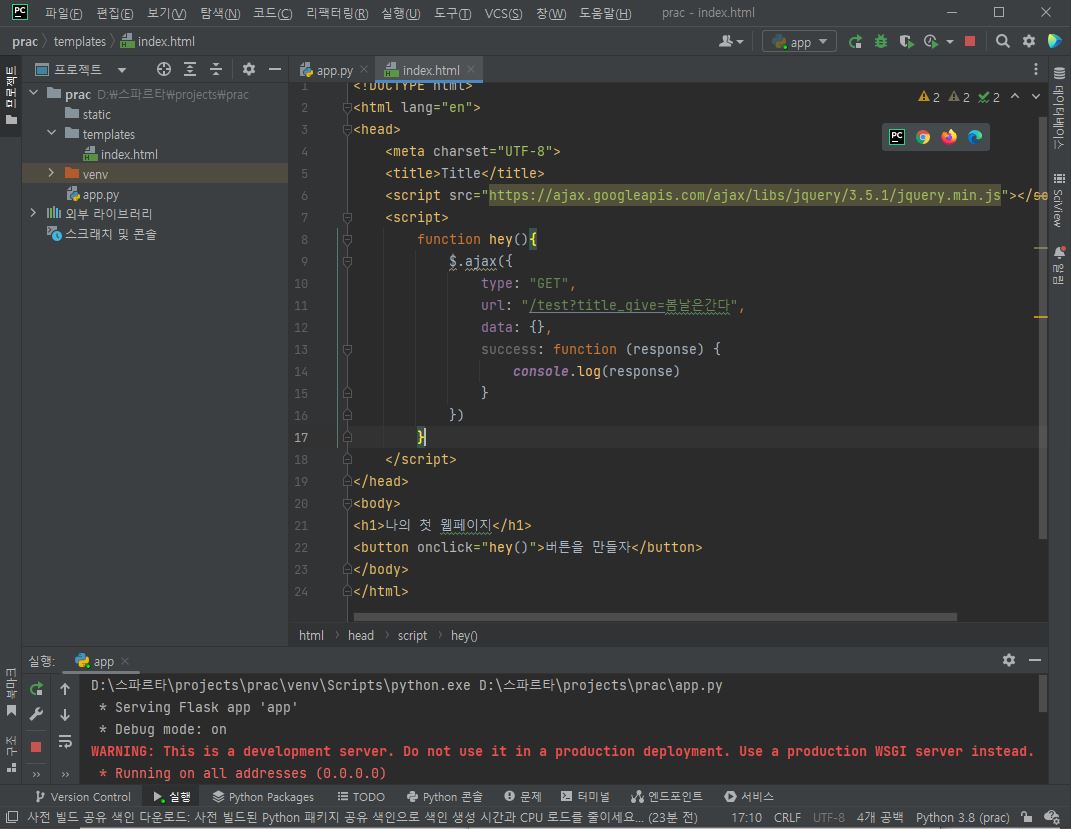
Task: Change CRLF line separator in status bar
Action: pos(787,817)
